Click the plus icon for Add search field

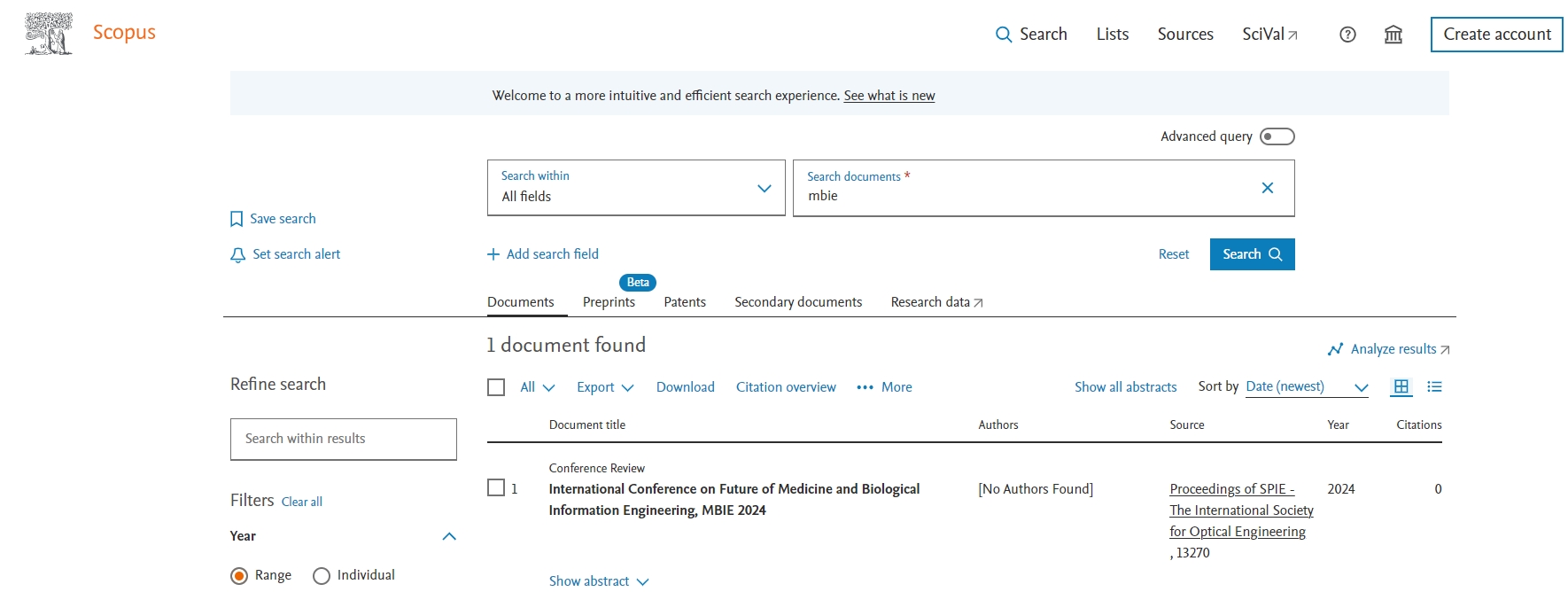(493, 254)
